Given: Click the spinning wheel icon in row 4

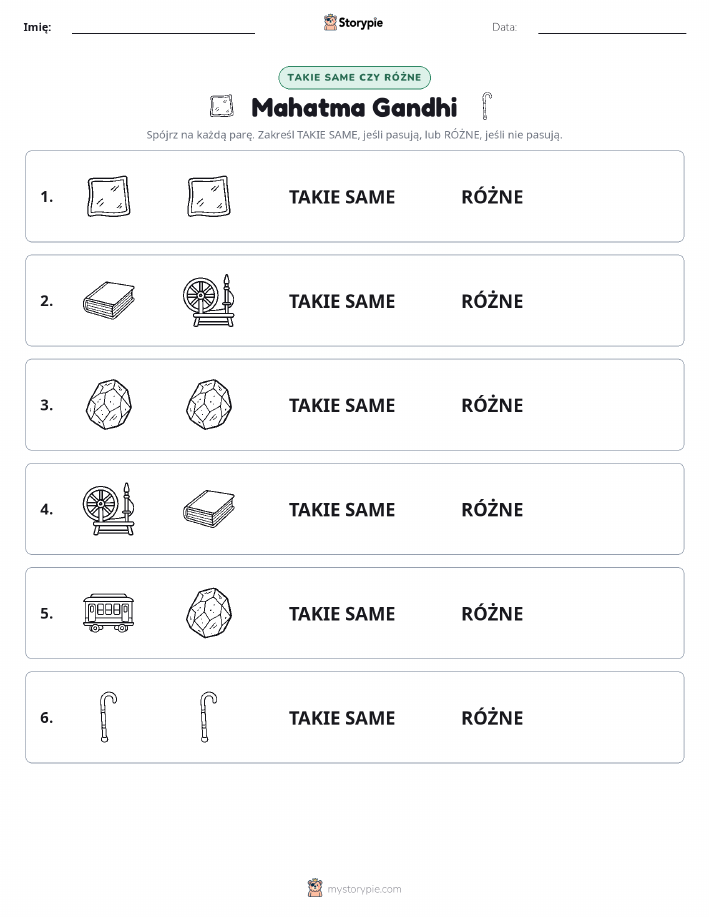Looking at the screenshot, I should pyautogui.click(x=109, y=509).
